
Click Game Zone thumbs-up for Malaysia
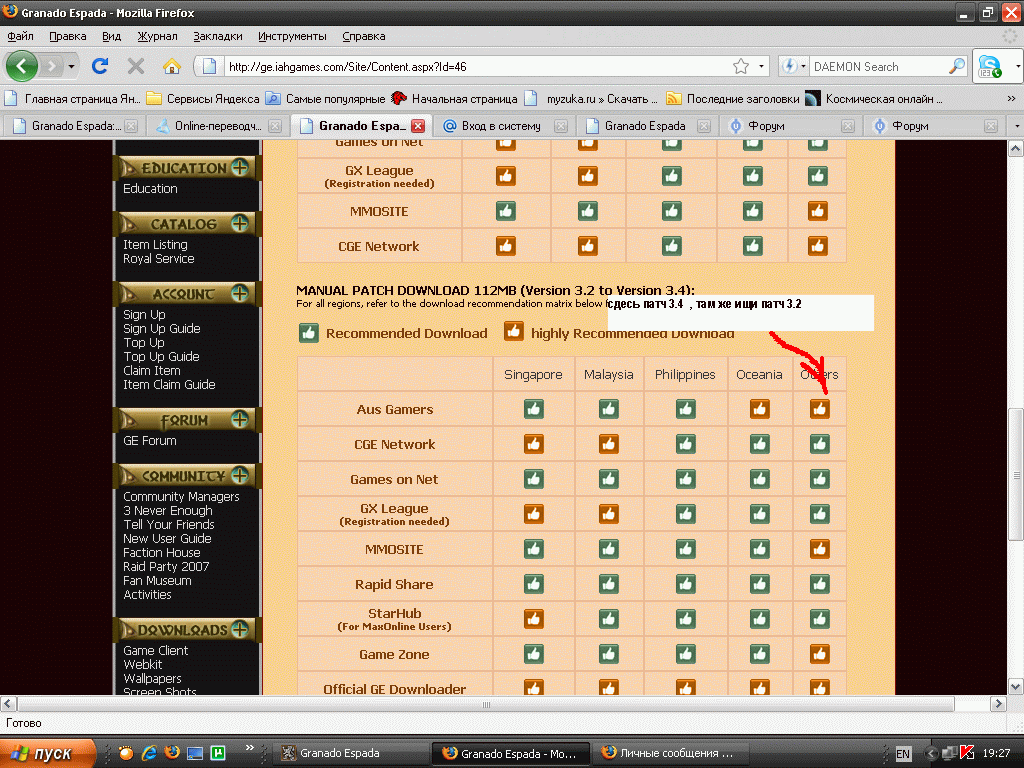coord(608,654)
